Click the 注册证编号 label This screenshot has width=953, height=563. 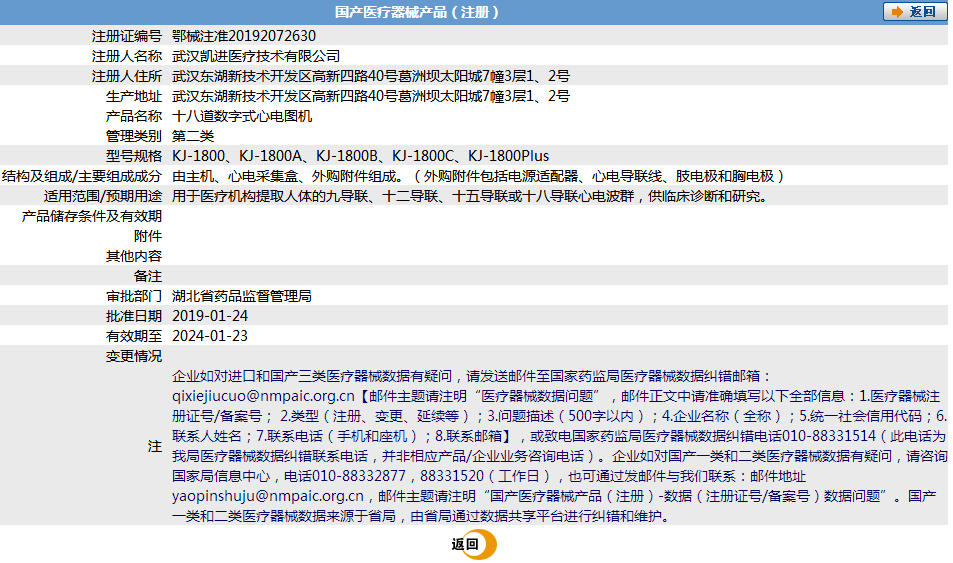point(127,36)
